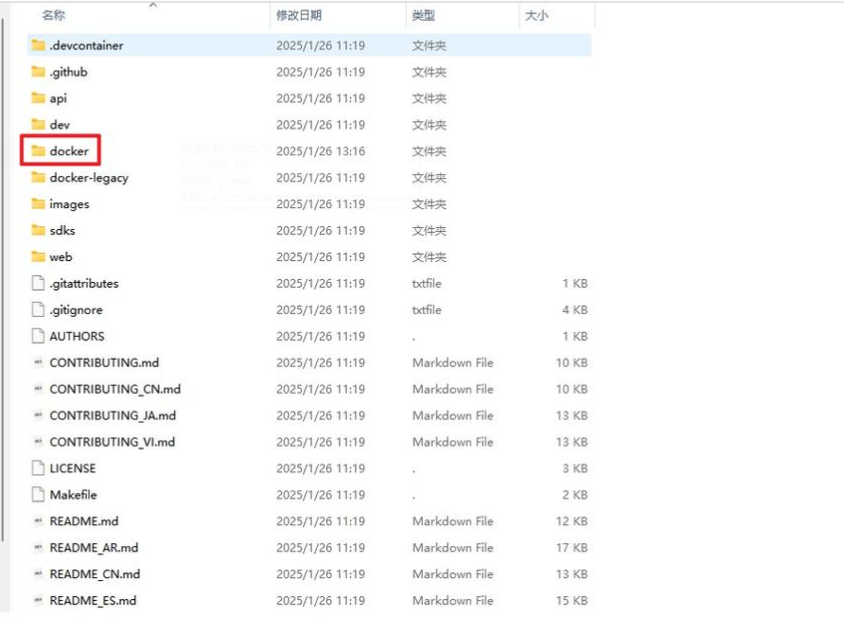Click the .gitignore file icon
The height and width of the screenshot is (640, 844).
pos(39,310)
